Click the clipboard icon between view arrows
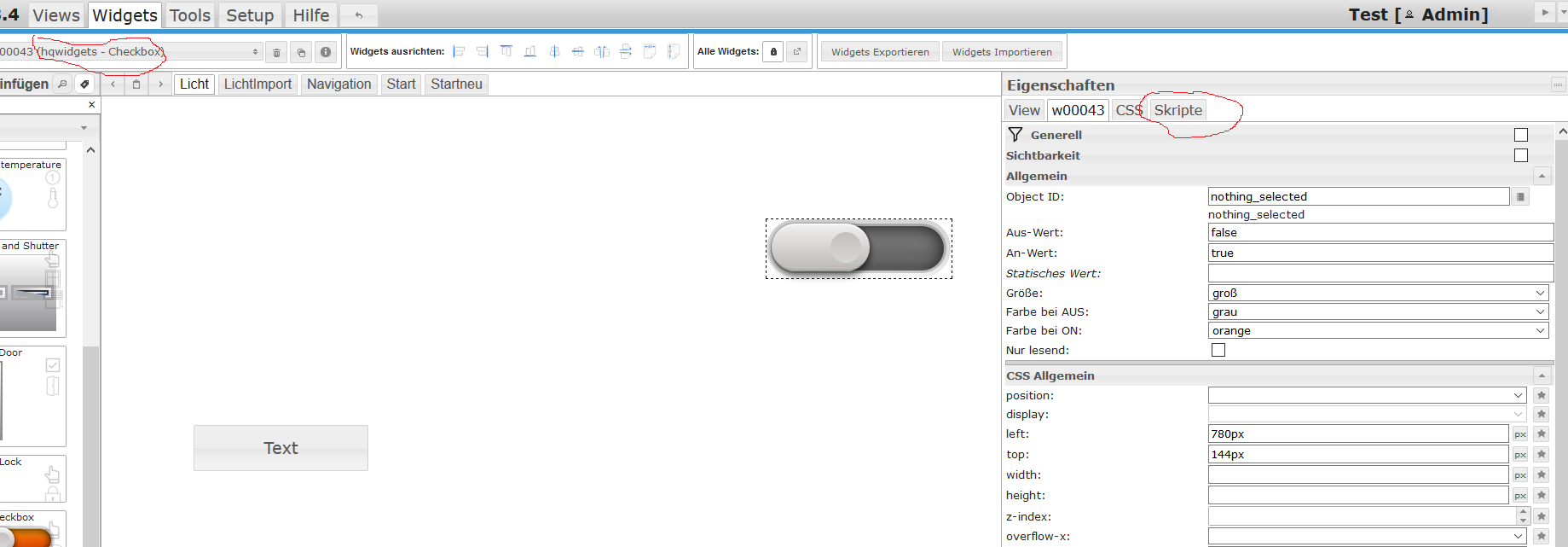This screenshot has width=1568, height=547. tap(136, 84)
